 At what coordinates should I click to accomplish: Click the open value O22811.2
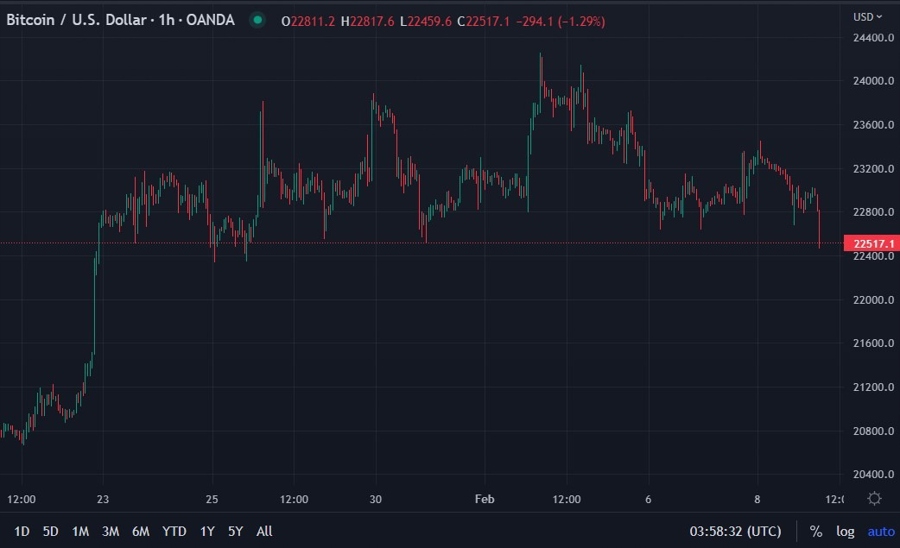point(308,22)
